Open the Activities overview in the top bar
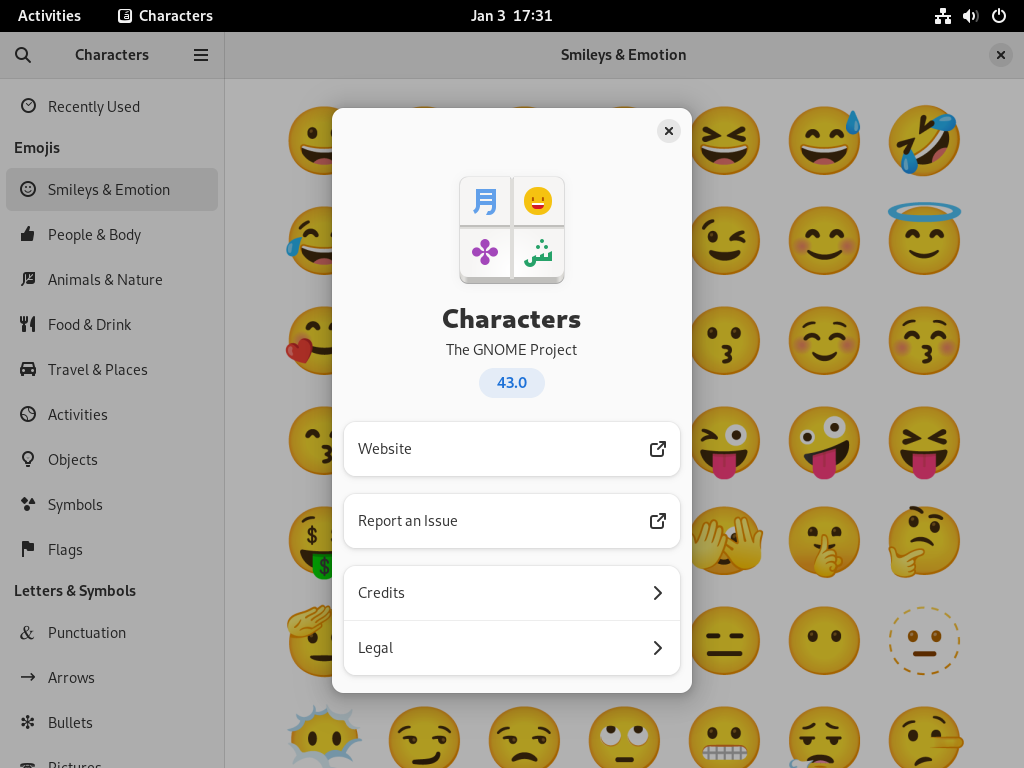 (50, 16)
